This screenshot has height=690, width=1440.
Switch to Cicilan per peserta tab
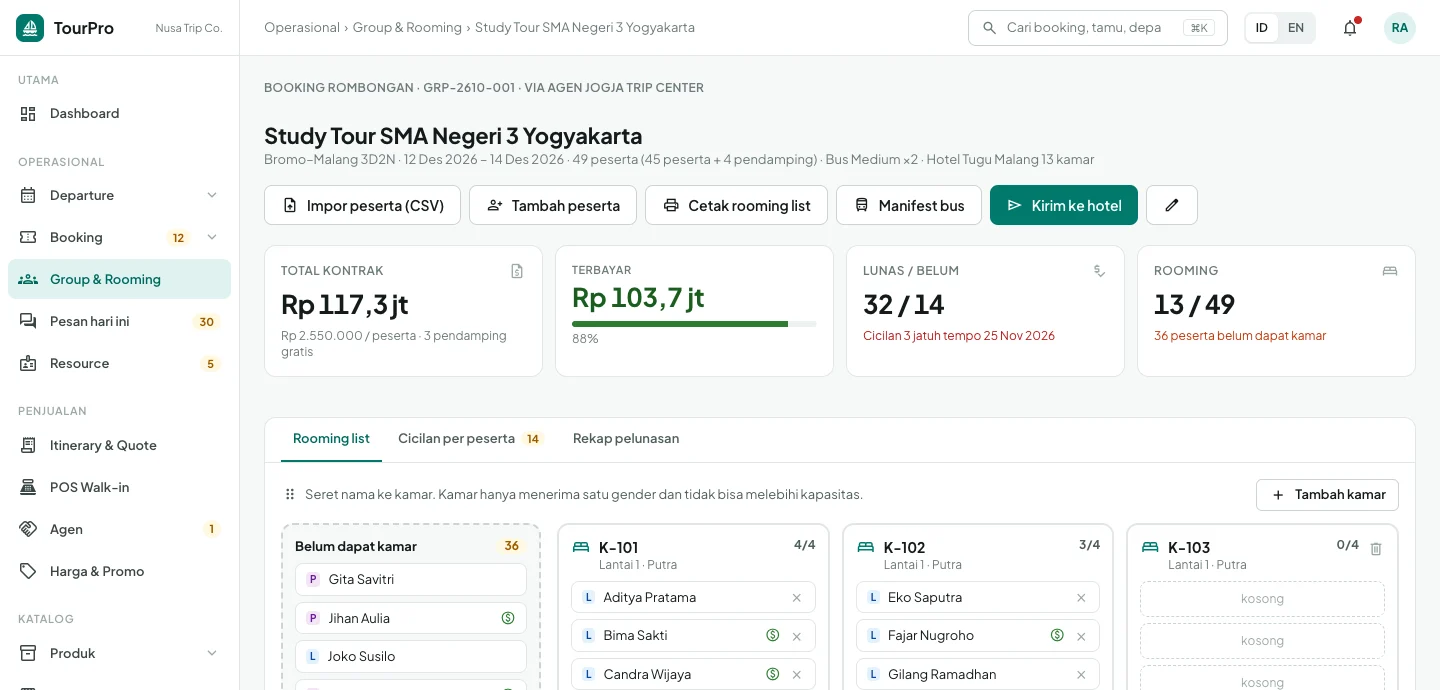470,439
